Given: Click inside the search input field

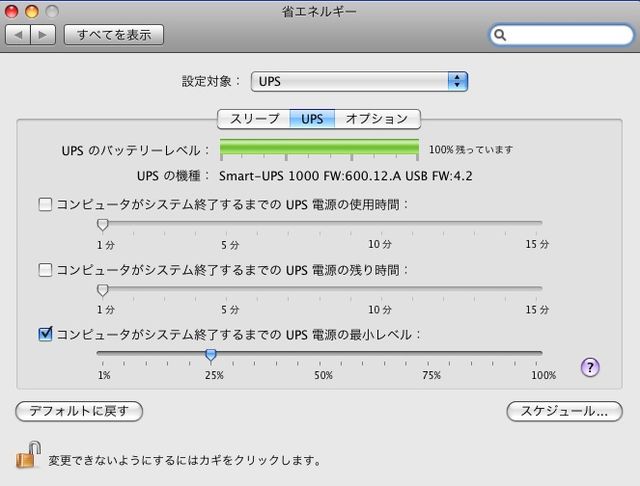Looking at the screenshot, I should click(x=562, y=35).
